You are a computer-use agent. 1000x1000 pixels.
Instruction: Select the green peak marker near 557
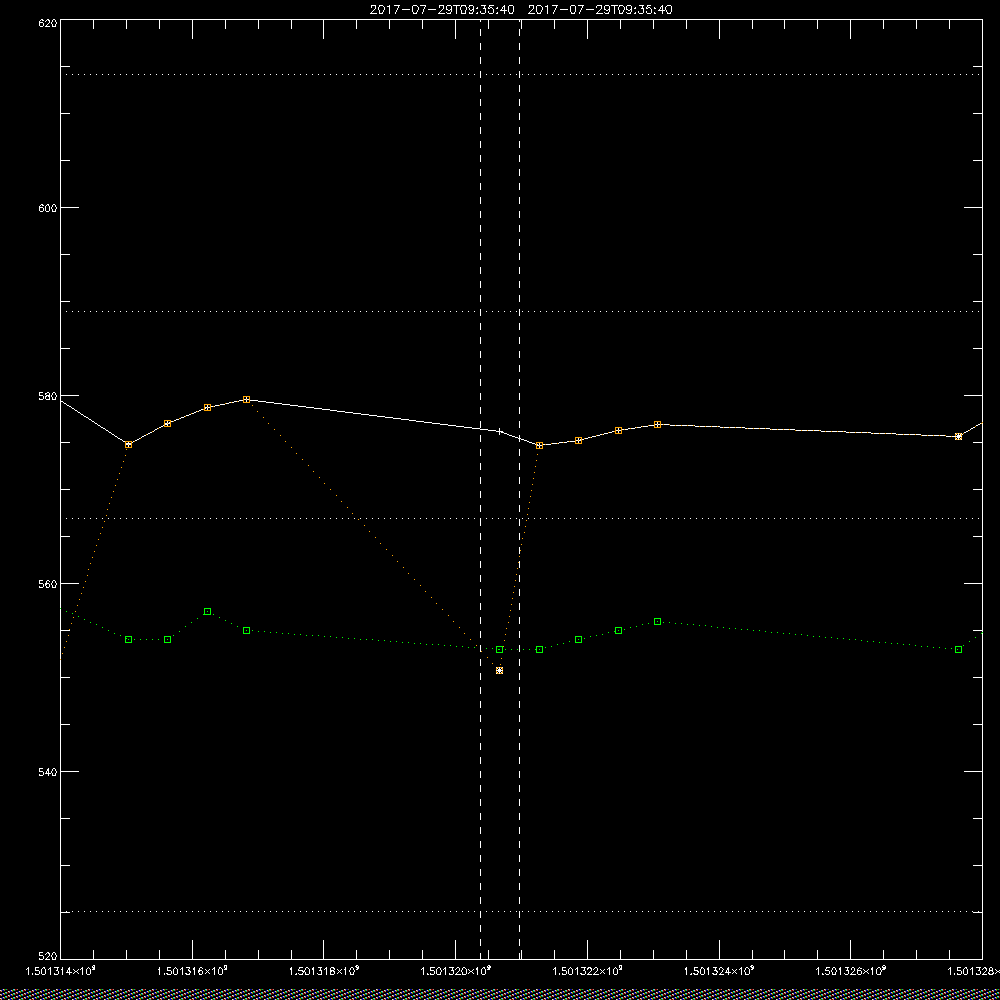[x=207, y=612]
